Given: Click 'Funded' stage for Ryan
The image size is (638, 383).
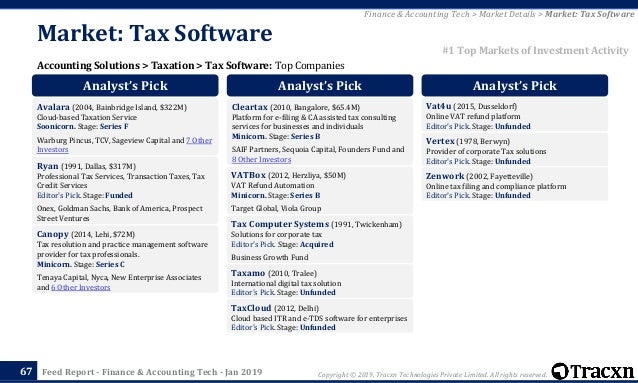Looking at the screenshot, I should [x=119, y=195].
